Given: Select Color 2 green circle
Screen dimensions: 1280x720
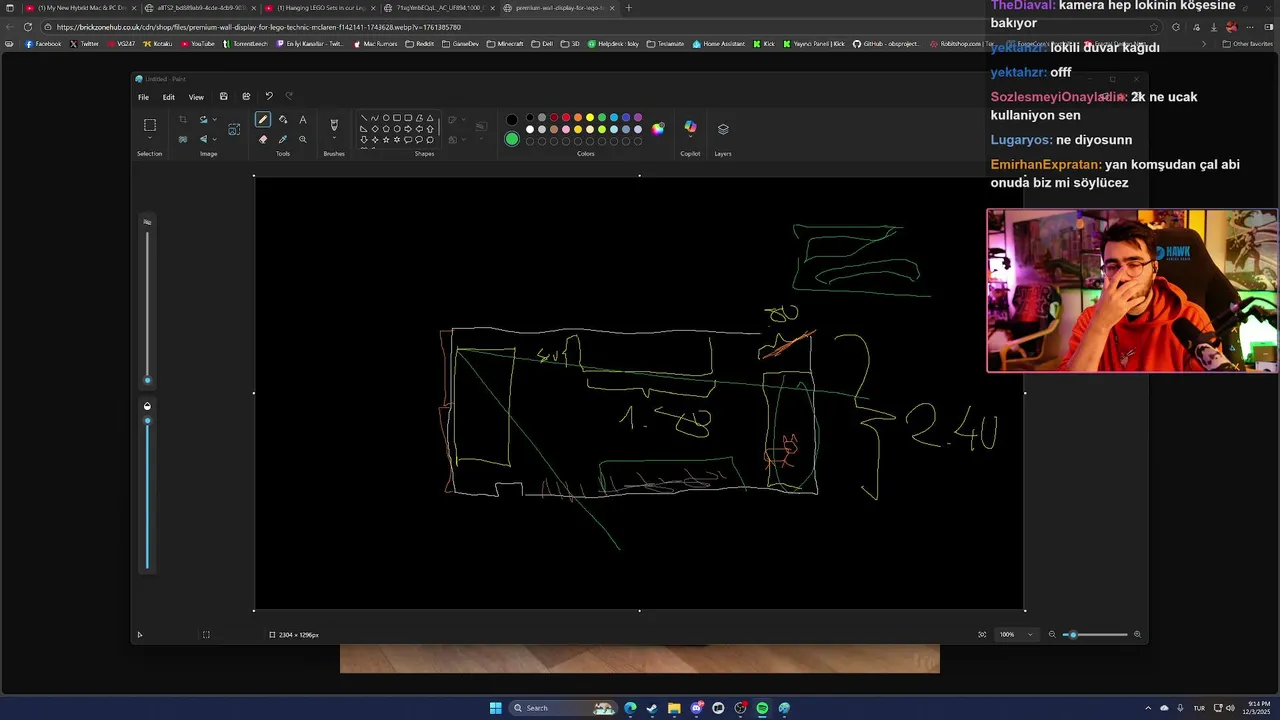Looking at the screenshot, I should point(512,139).
